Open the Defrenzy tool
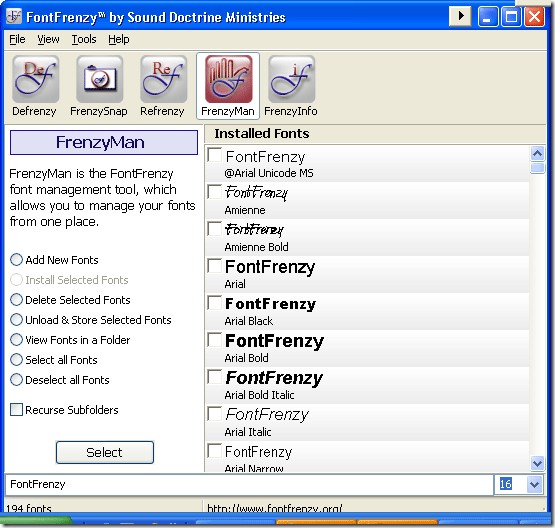The height and width of the screenshot is (528, 555). tap(35, 86)
